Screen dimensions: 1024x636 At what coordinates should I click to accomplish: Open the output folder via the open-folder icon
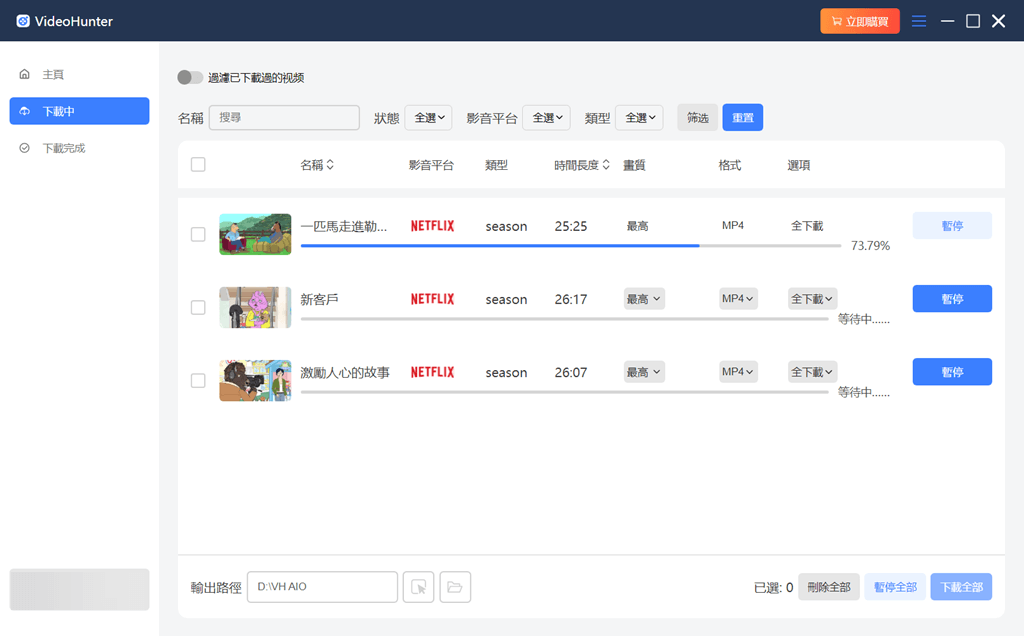pyautogui.click(x=455, y=587)
